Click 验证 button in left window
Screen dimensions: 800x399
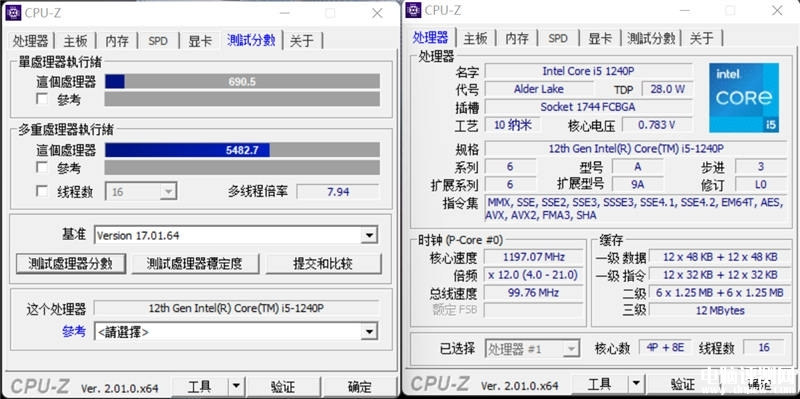coord(282,387)
